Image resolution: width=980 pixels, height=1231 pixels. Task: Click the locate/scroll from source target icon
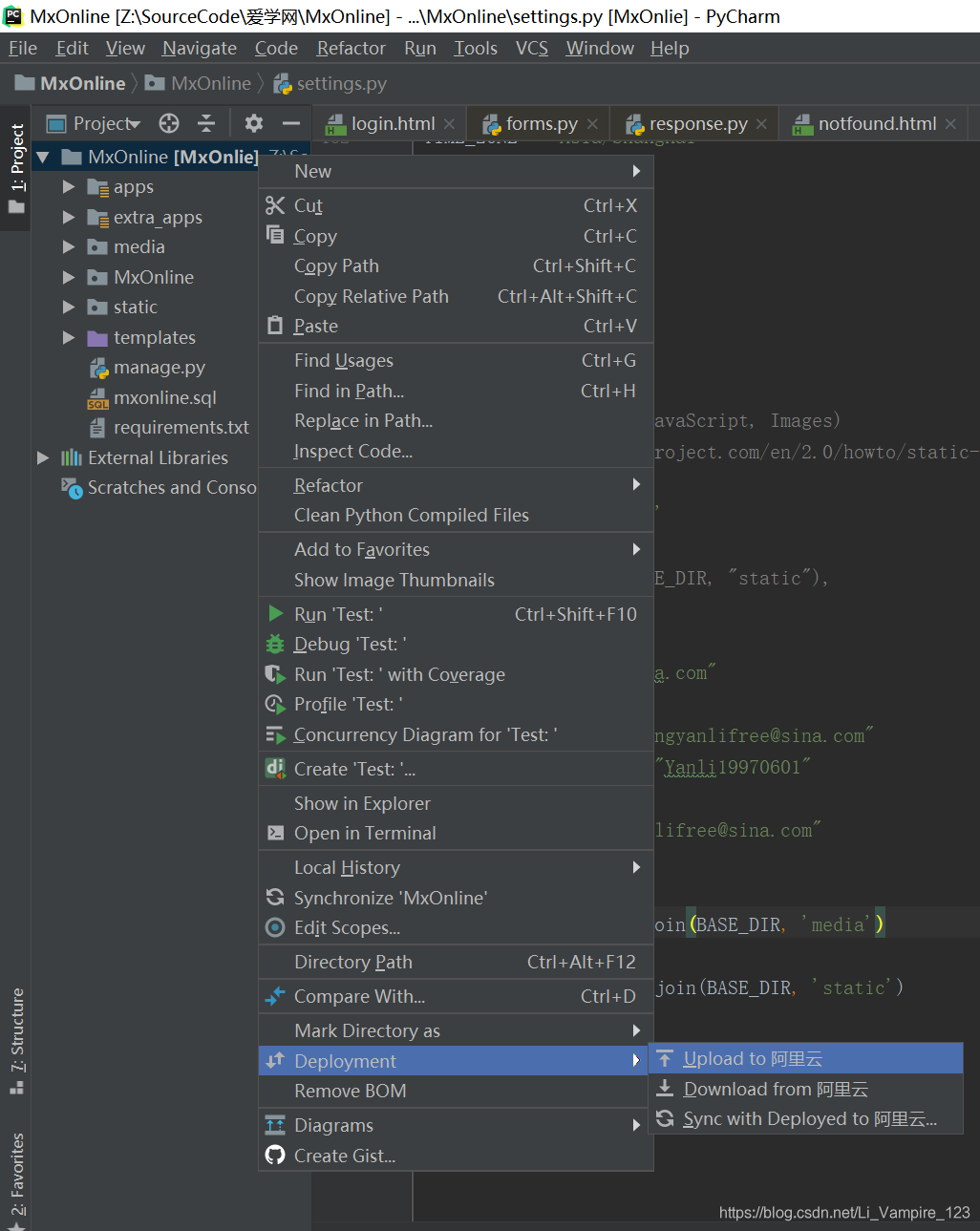[x=169, y=123]
